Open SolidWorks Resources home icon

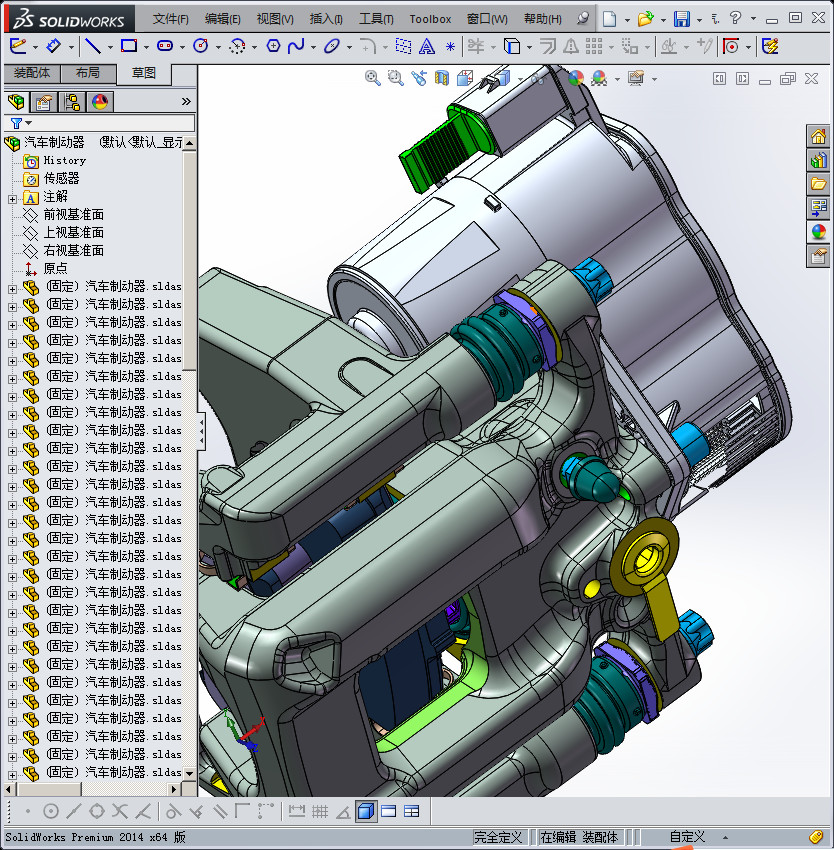pyautogui.click(x=818, y=137)
